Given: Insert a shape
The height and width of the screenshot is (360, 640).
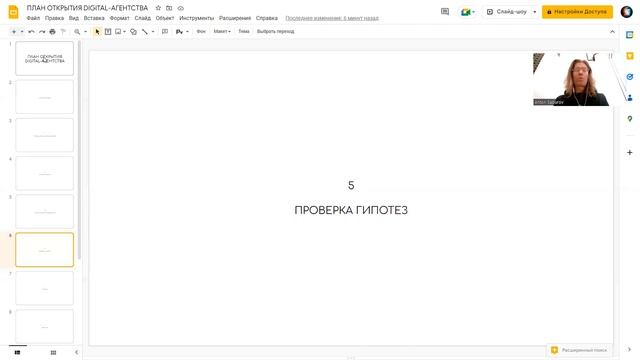Looking at the screenshot, I should pos(133,31).
